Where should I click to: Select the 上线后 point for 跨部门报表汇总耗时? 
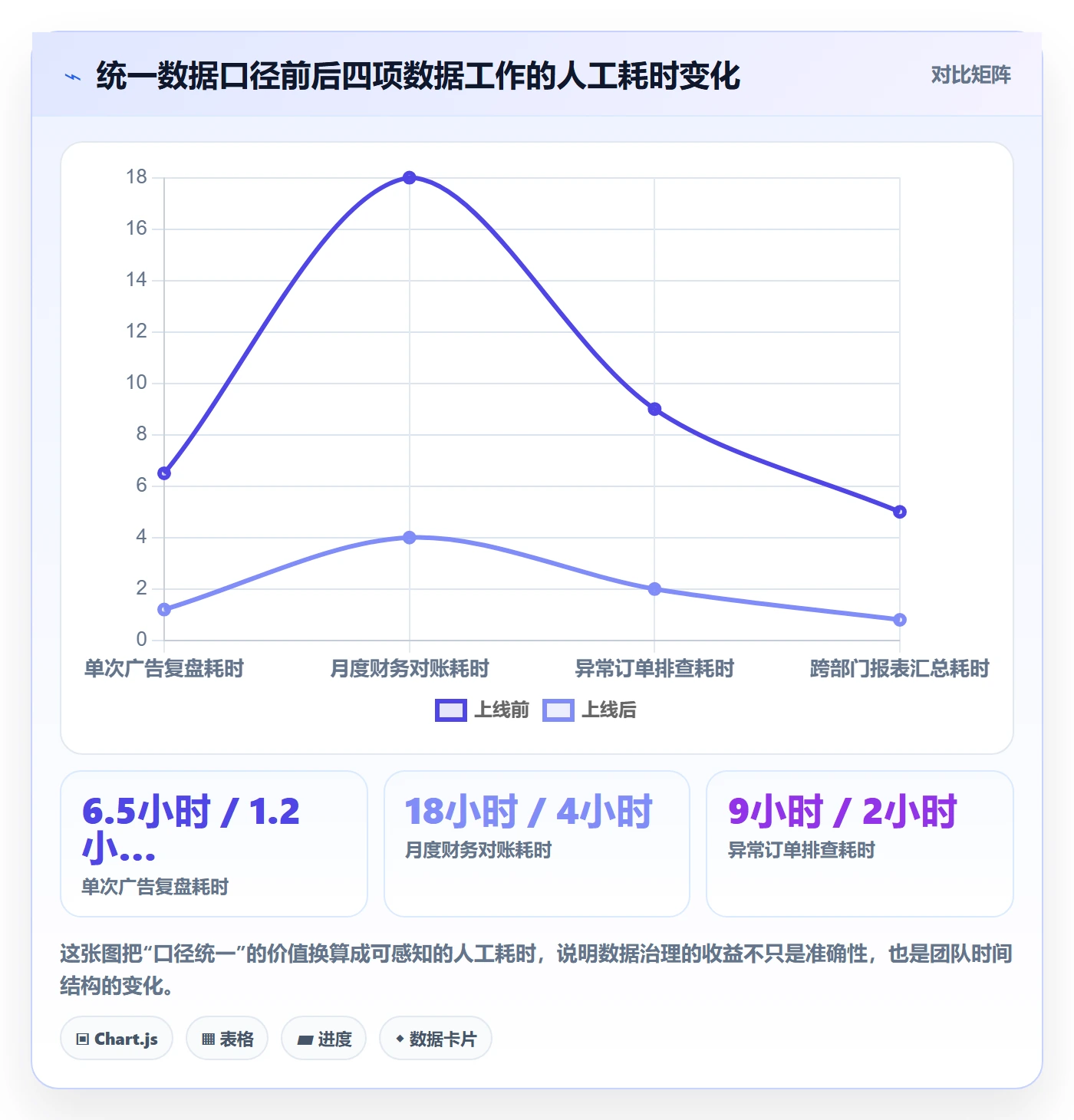tap(900, 620)
